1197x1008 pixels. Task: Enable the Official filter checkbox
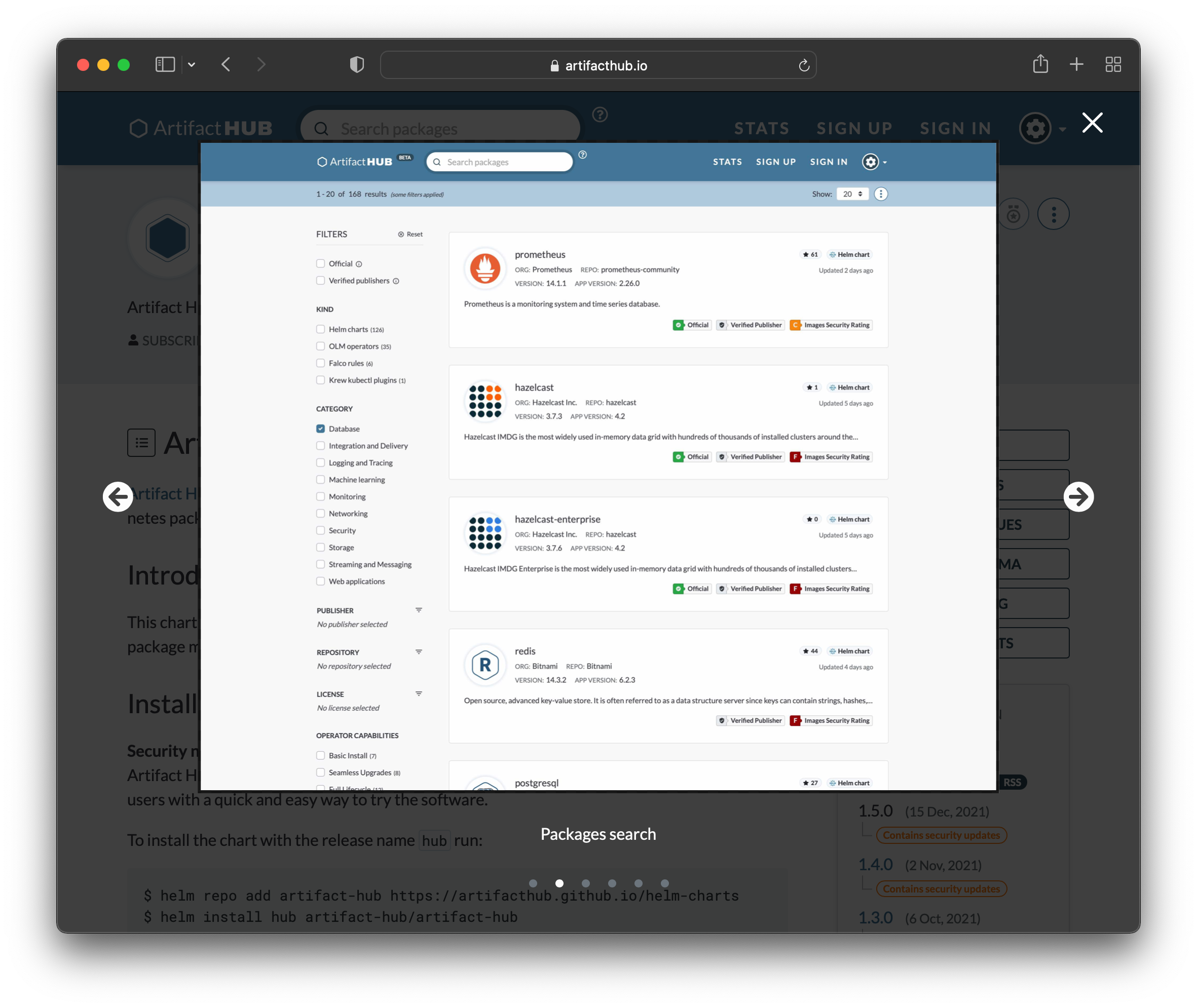320,263
